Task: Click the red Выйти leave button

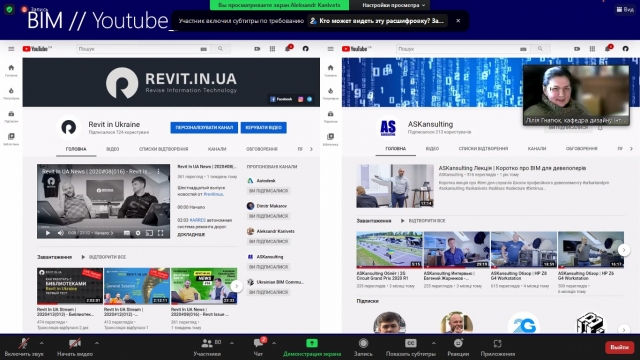Action: click(x=619, y=347)
